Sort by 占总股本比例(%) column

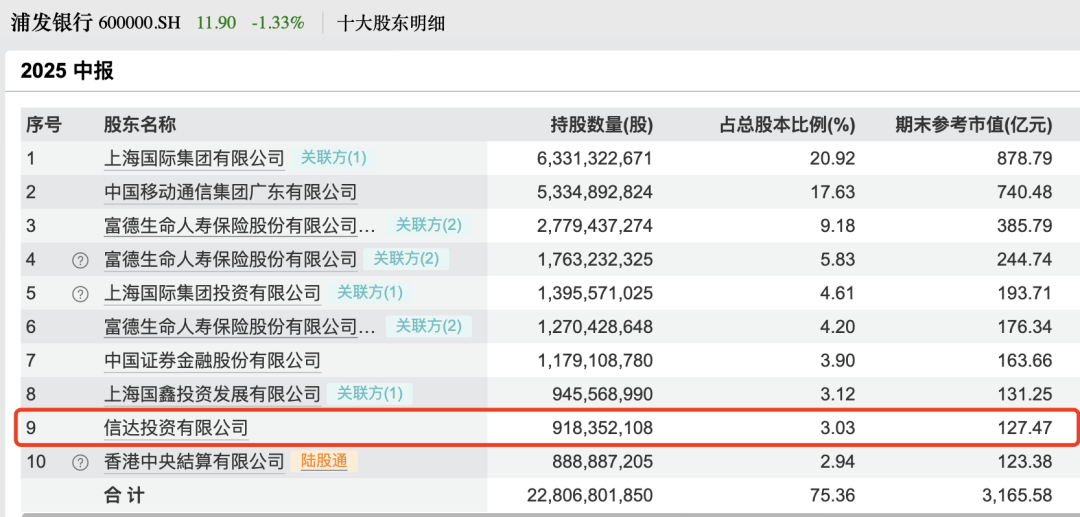[787, 125]
